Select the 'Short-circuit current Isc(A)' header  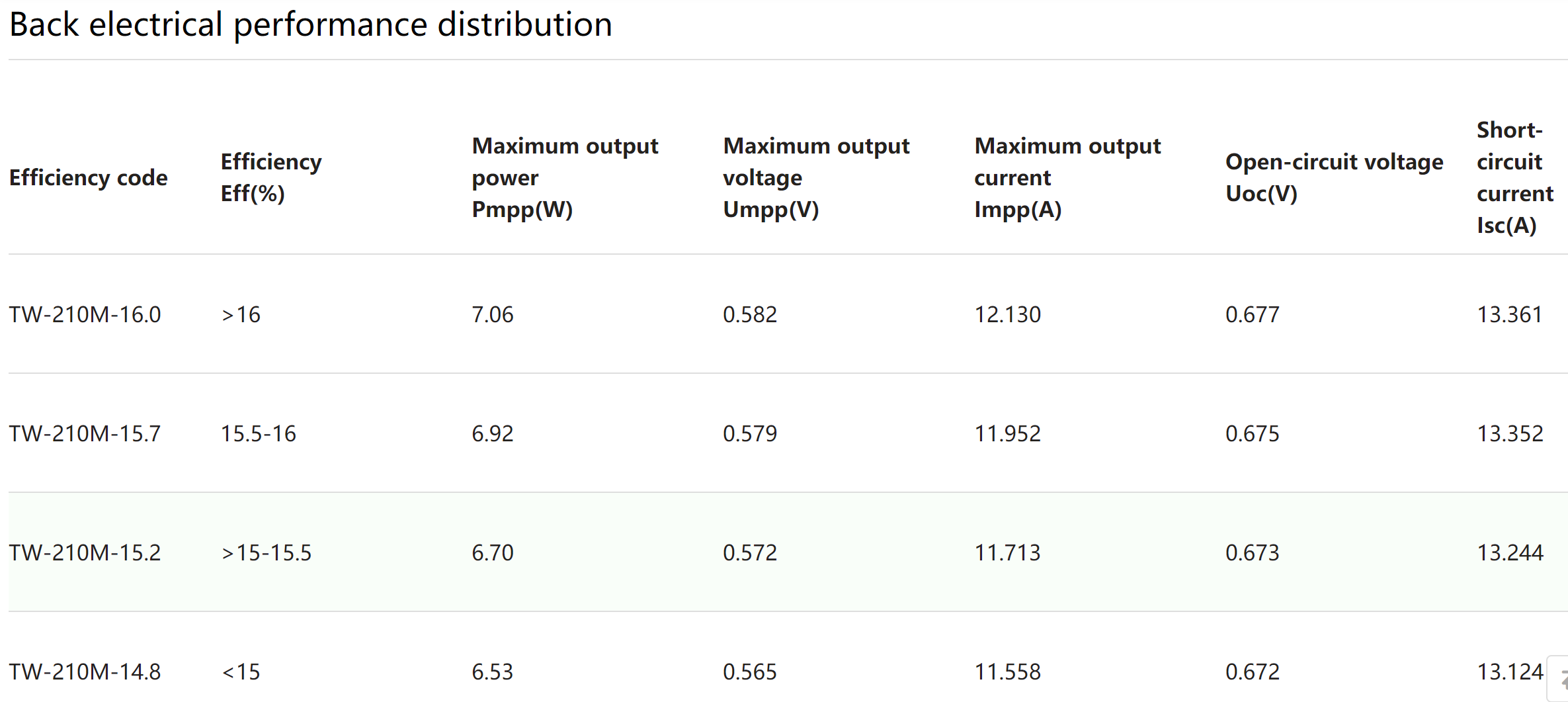tap(1514, 177)
